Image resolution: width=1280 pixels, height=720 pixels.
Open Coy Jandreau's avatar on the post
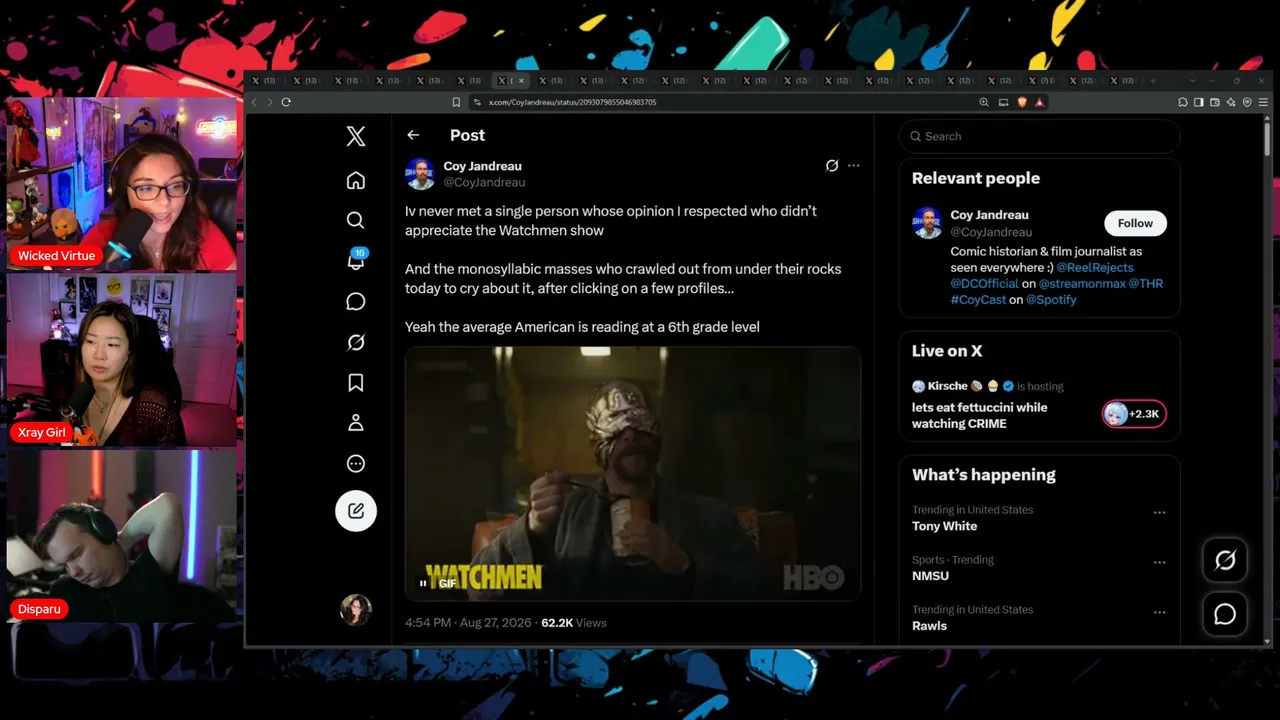click(x=420, y=174)
